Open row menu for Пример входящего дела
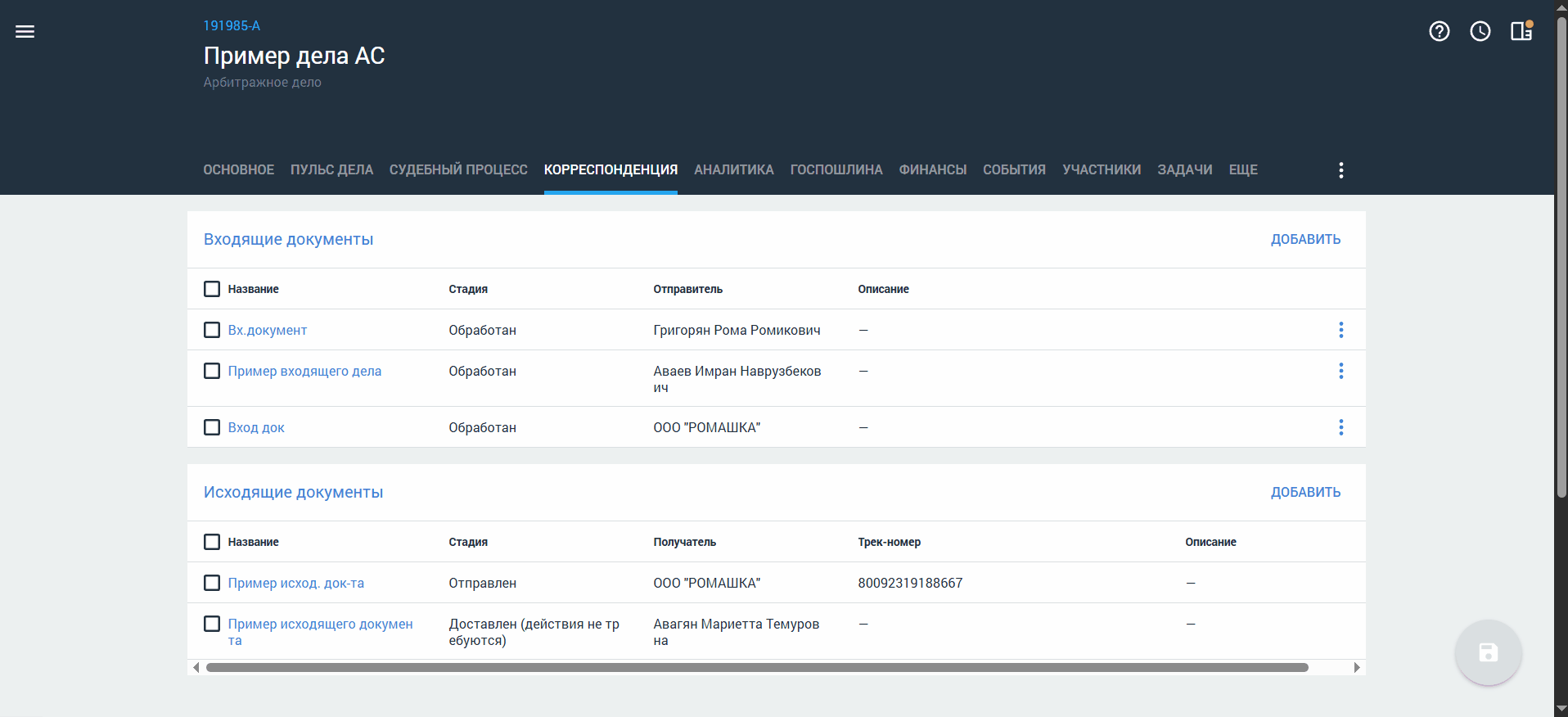The height and width of the screenshot is (717, 1568). pyautogui.click(x=1340, y=371)
